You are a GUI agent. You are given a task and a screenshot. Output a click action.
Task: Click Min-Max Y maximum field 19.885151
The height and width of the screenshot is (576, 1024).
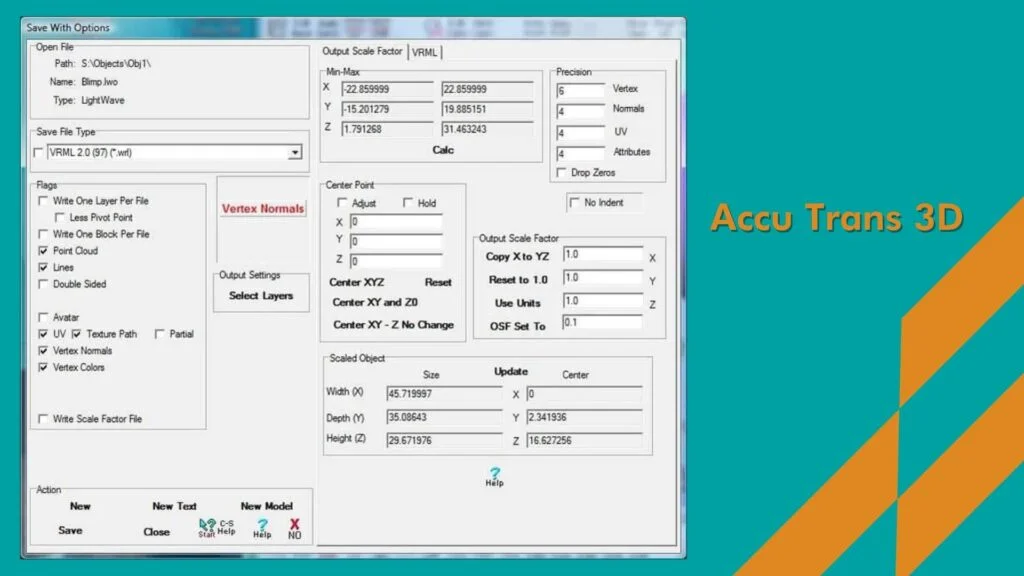pyautogui.click(x=487, y=109)
